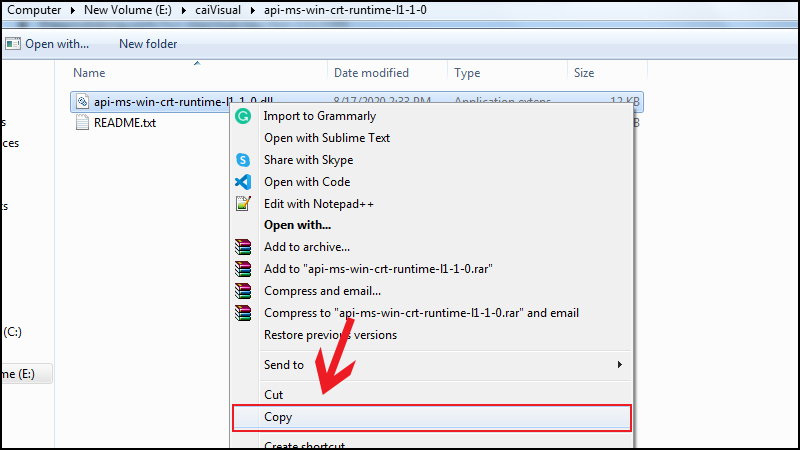Click the Notepad++ icon in context menu

click(243, 204)
